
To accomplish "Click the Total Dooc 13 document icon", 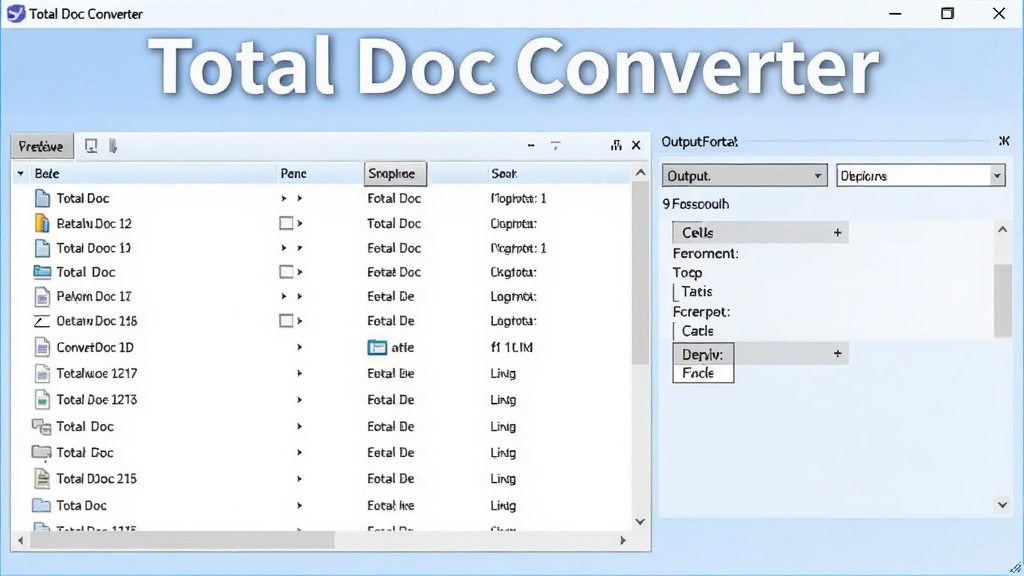I will [x=42, y=248].
